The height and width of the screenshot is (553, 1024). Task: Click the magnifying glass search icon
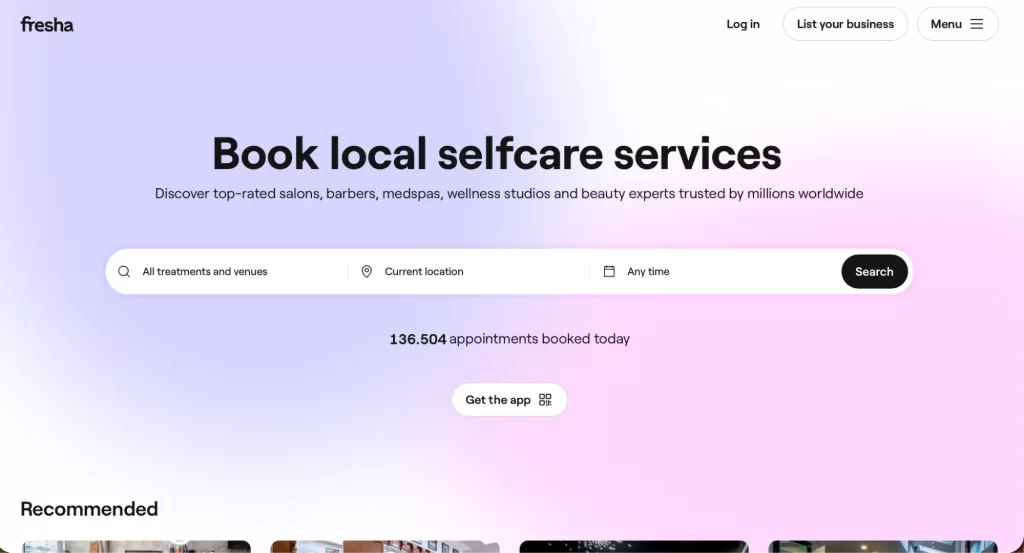124,272
